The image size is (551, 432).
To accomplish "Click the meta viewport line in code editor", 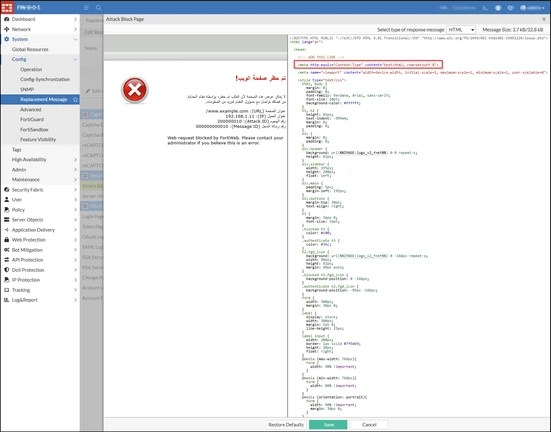I will (x=423, y=72).
